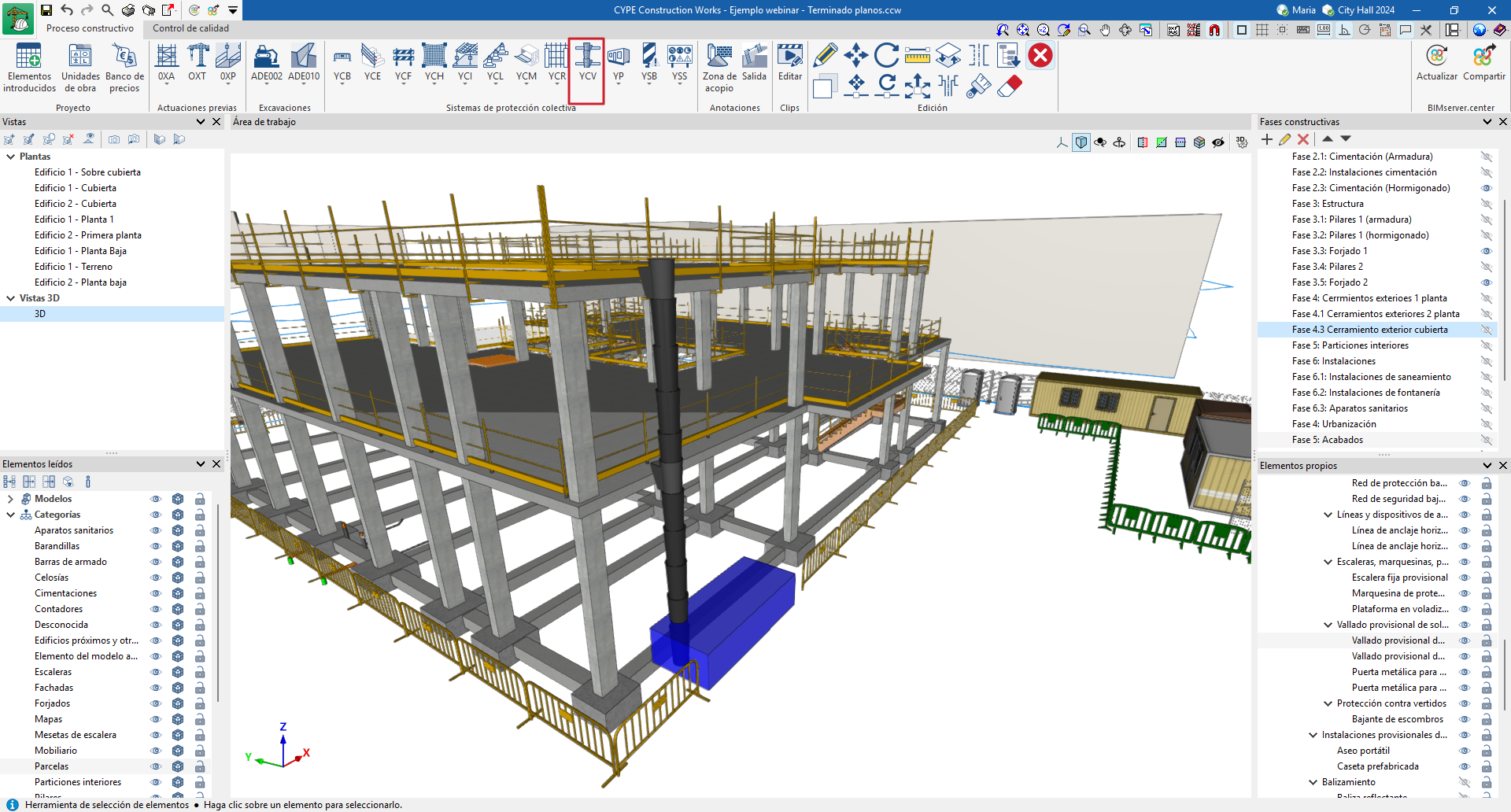The width and height of the screenshot is (1511, 812).
Task: Switch to the Proceso constructivo tab
Action: click(x=90, y=28)
